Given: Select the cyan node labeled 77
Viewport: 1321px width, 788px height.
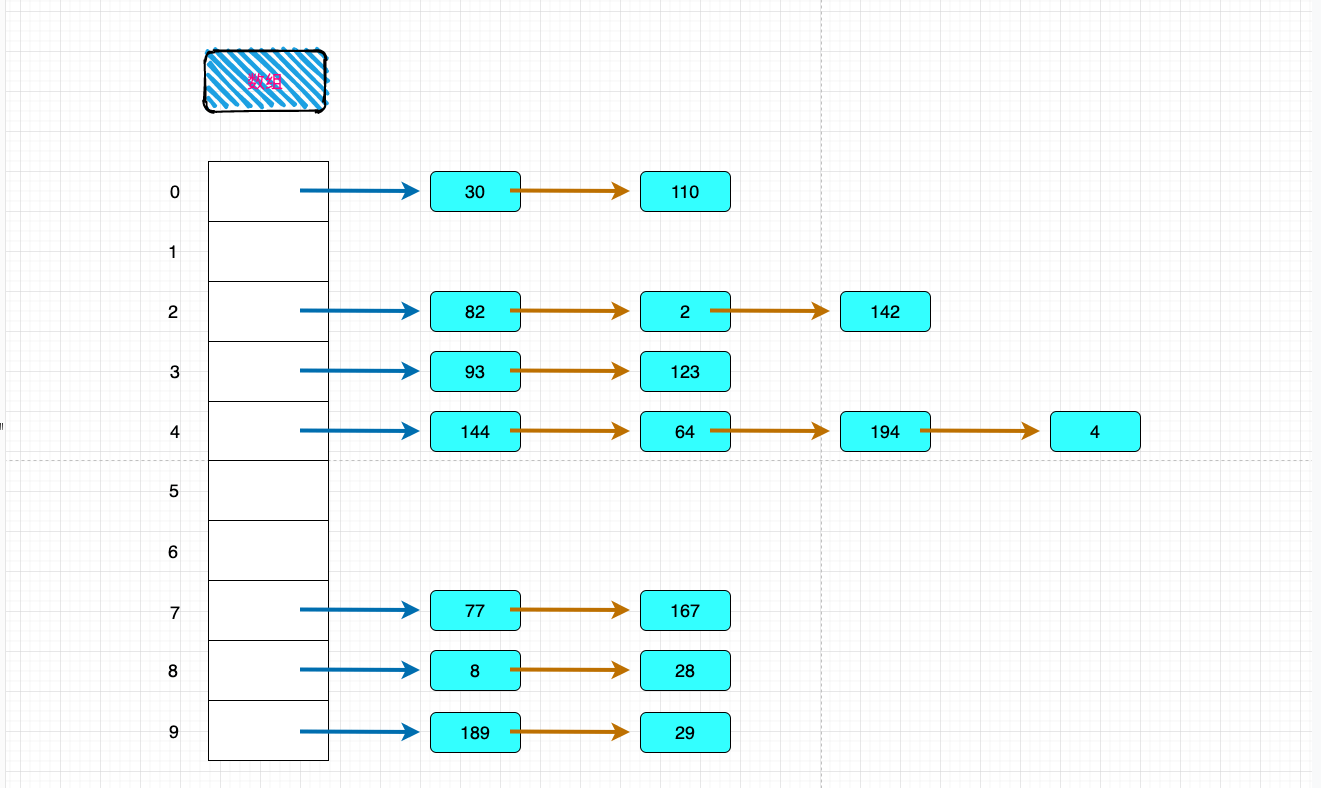Looking at the screenshot, I should pos(475,611).
